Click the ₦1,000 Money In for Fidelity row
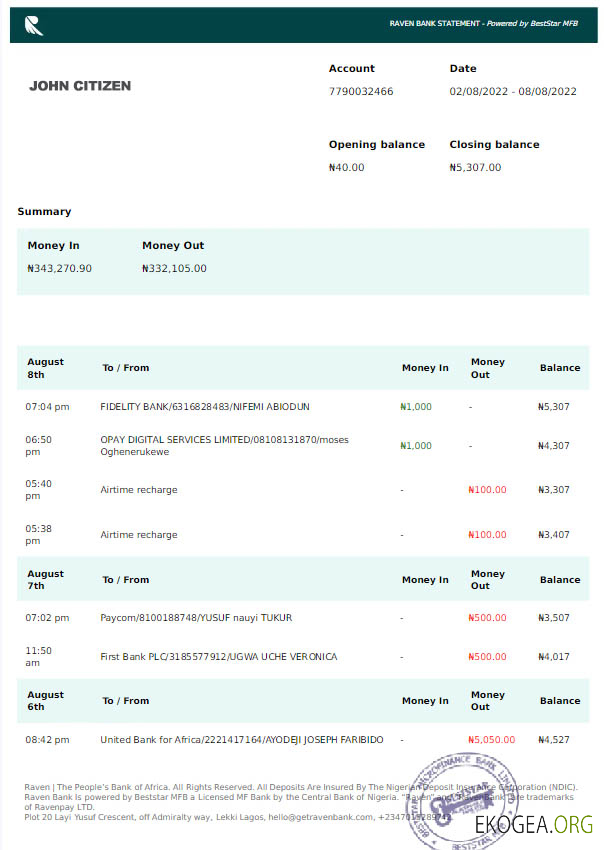This screenshot has height=850, width=604. coord(416,407)
